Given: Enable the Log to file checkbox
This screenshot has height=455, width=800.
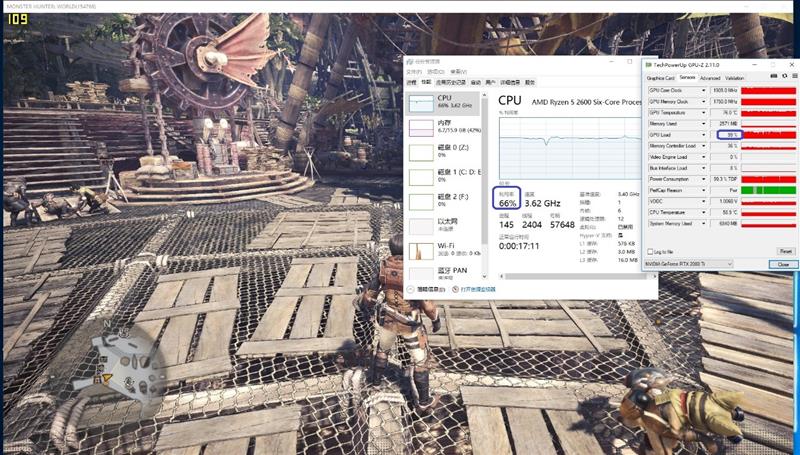Looking at the screenshot, I should click(x=651, y=251).
